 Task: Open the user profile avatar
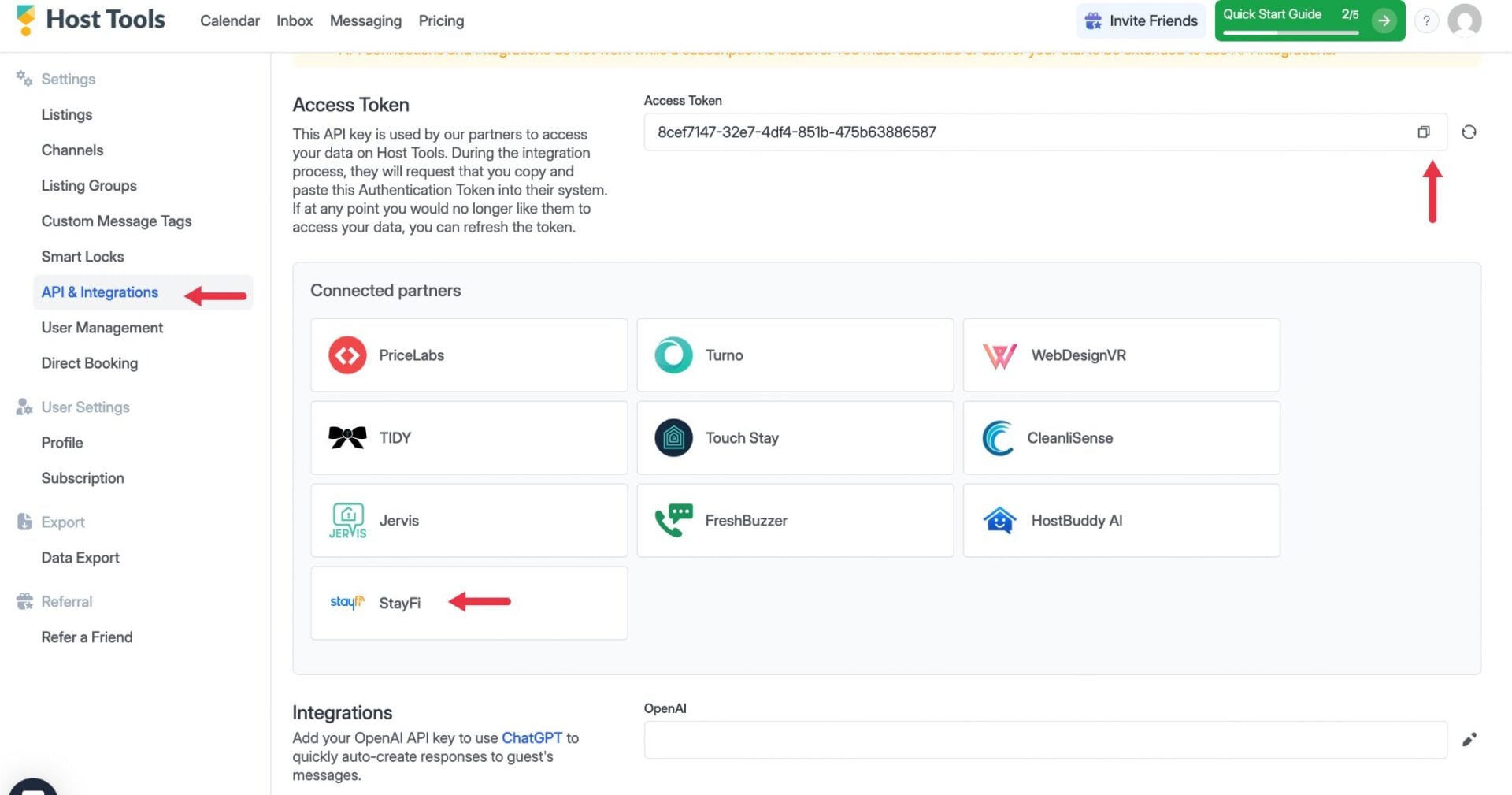[x=1464, y=21]
